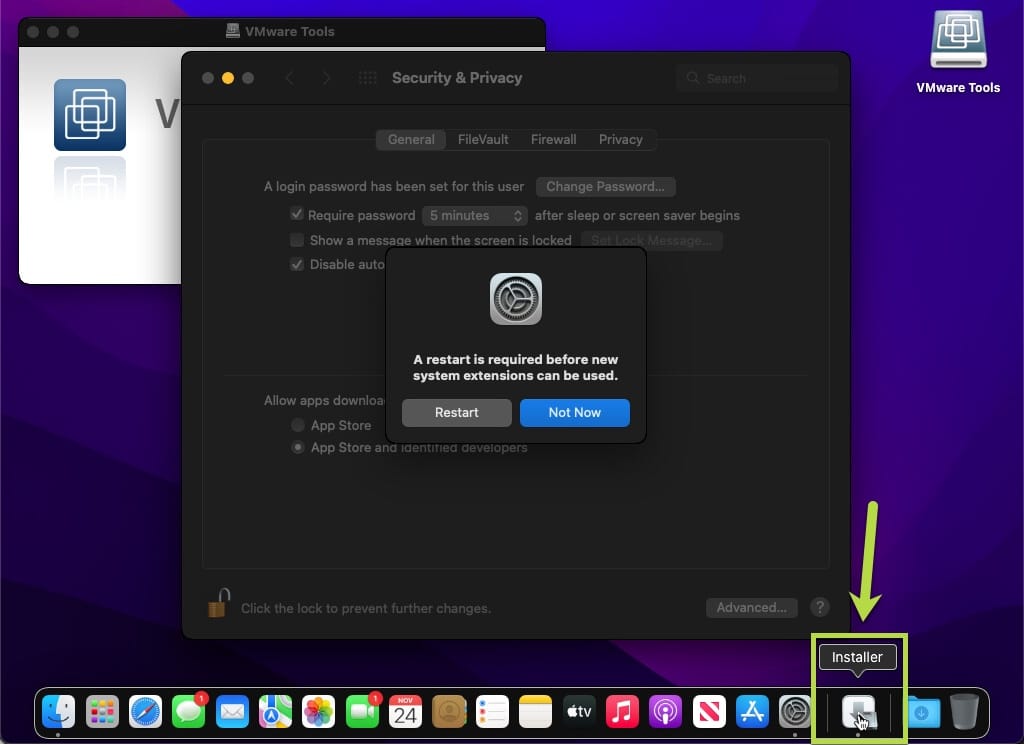Click the Installer icon in the Dock
This screenshot has width=1024, height=745.
point(858,711)
